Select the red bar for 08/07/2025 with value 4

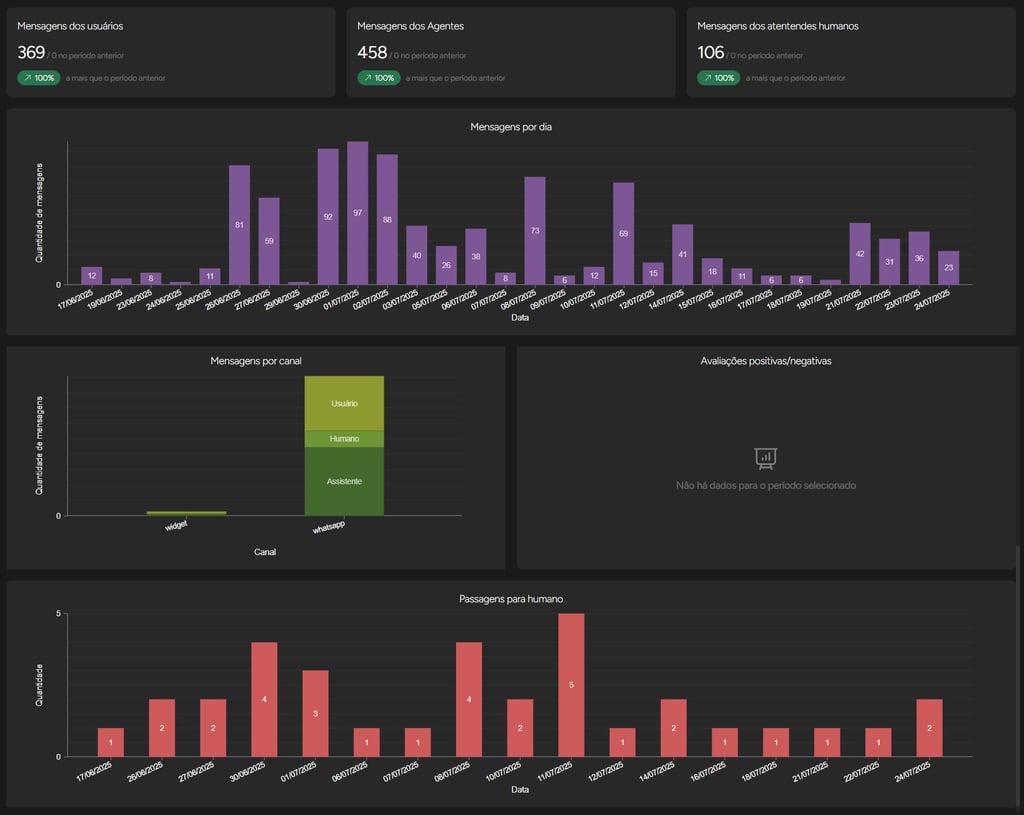click(x=469, y=699)
